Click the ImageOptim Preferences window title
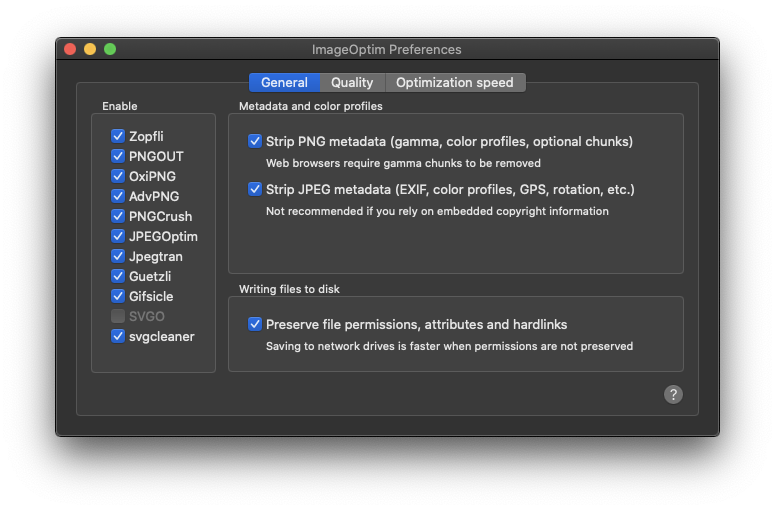 (387, 49)
